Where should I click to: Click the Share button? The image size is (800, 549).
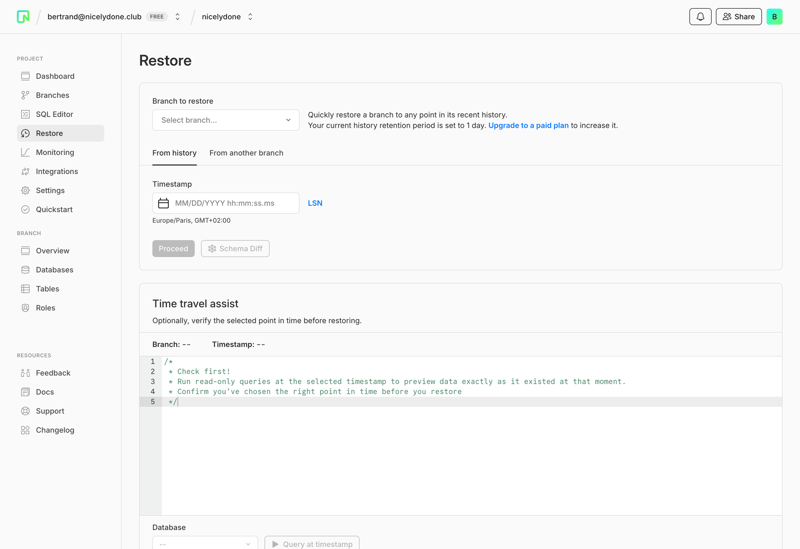pos(738,17)
